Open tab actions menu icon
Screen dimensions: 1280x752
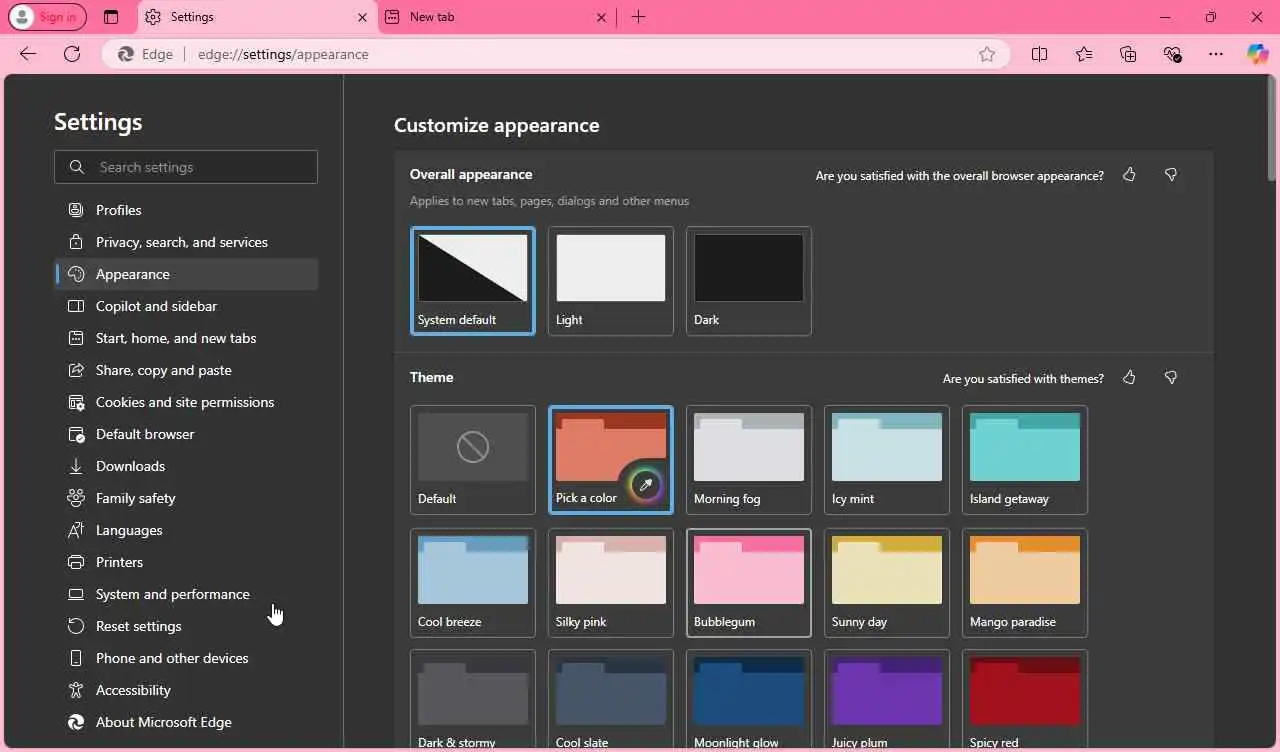[x=111, y=17]
